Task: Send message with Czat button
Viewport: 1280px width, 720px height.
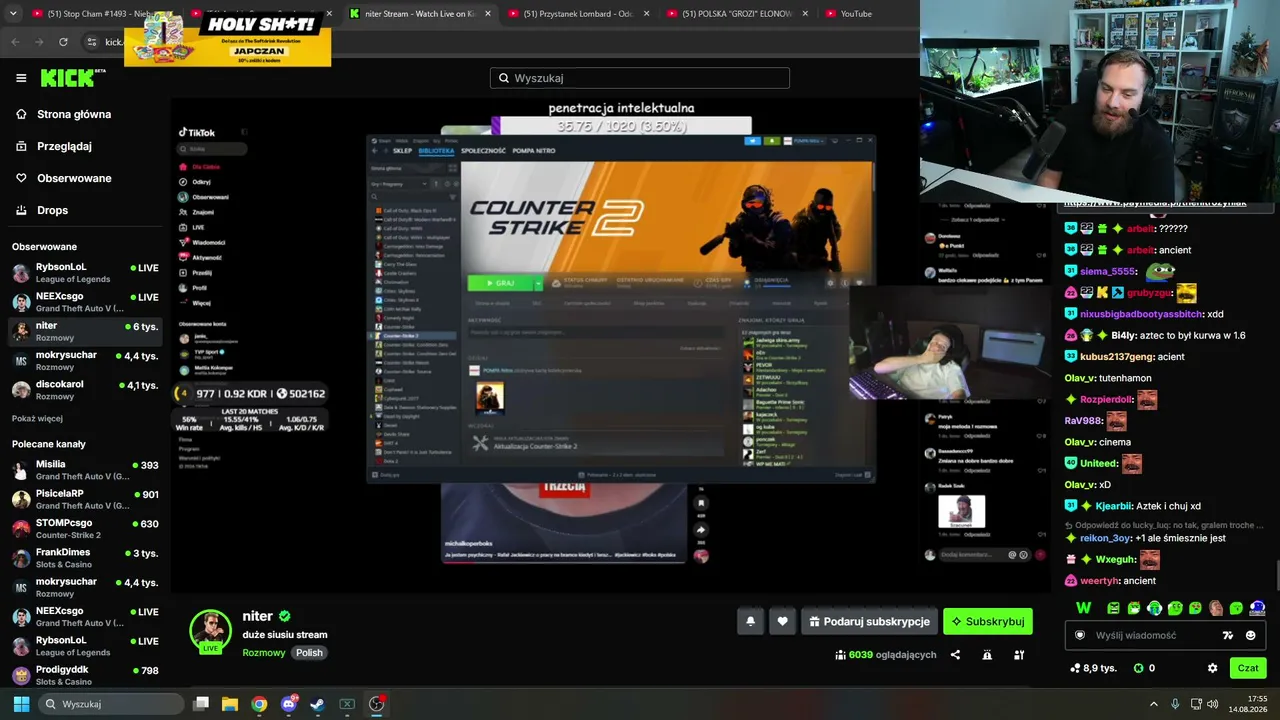Action: (1248, 668)
